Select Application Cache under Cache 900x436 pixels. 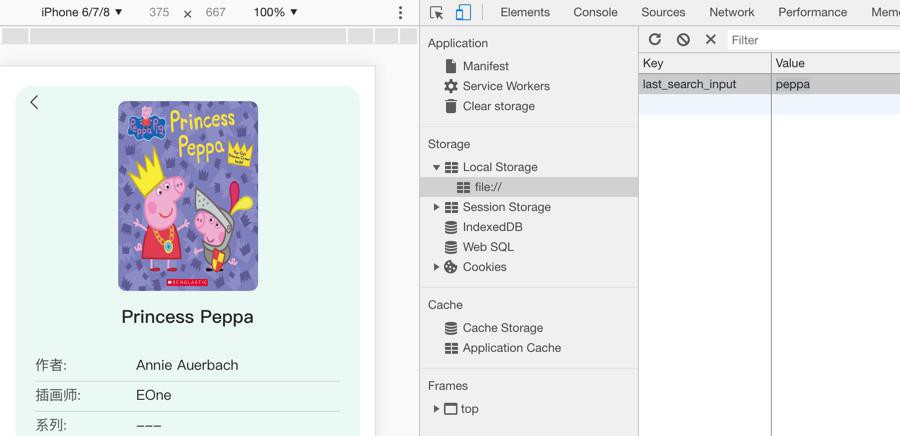pos(512,348)
